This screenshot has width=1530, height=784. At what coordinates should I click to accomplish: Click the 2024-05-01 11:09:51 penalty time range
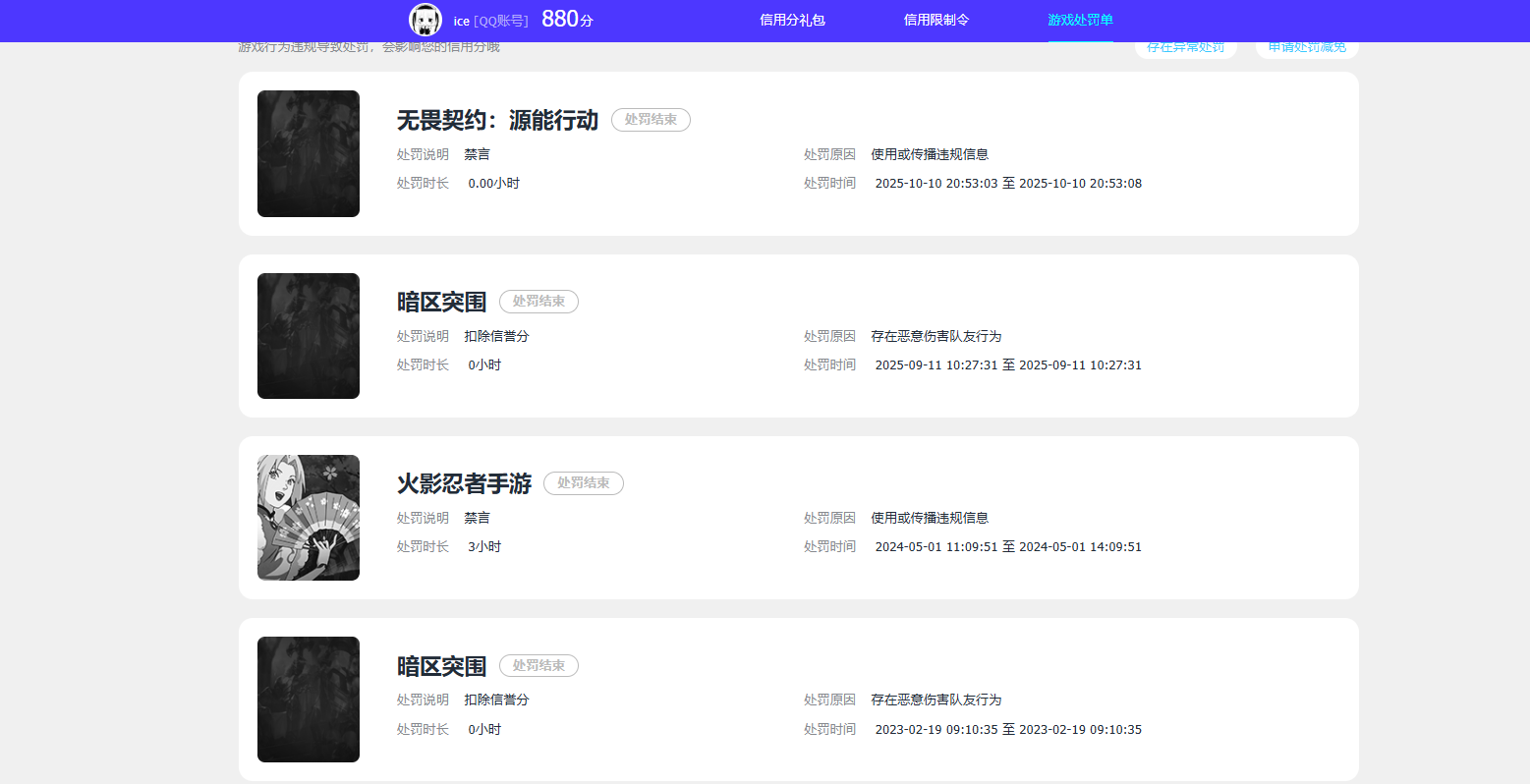tap(1008, 547)
